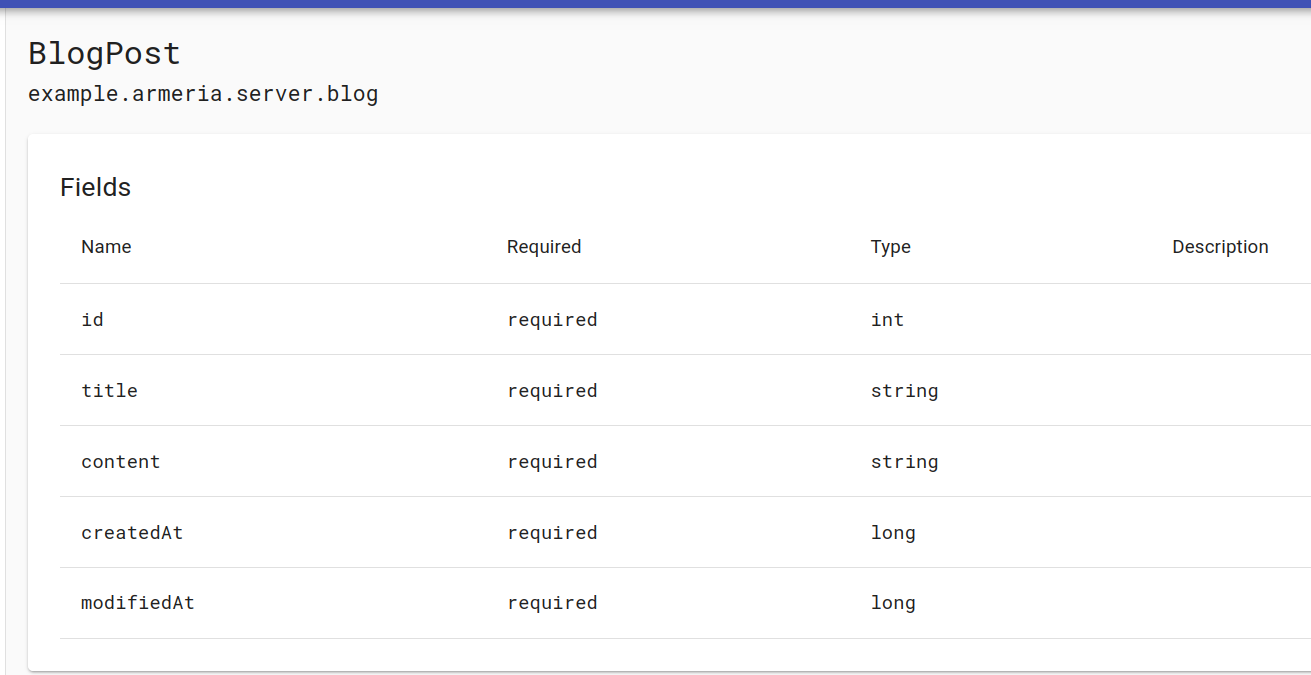This screenshot has width=1311, height=675.
Task: Click the Description column header
Action: tap(1219, 247)
